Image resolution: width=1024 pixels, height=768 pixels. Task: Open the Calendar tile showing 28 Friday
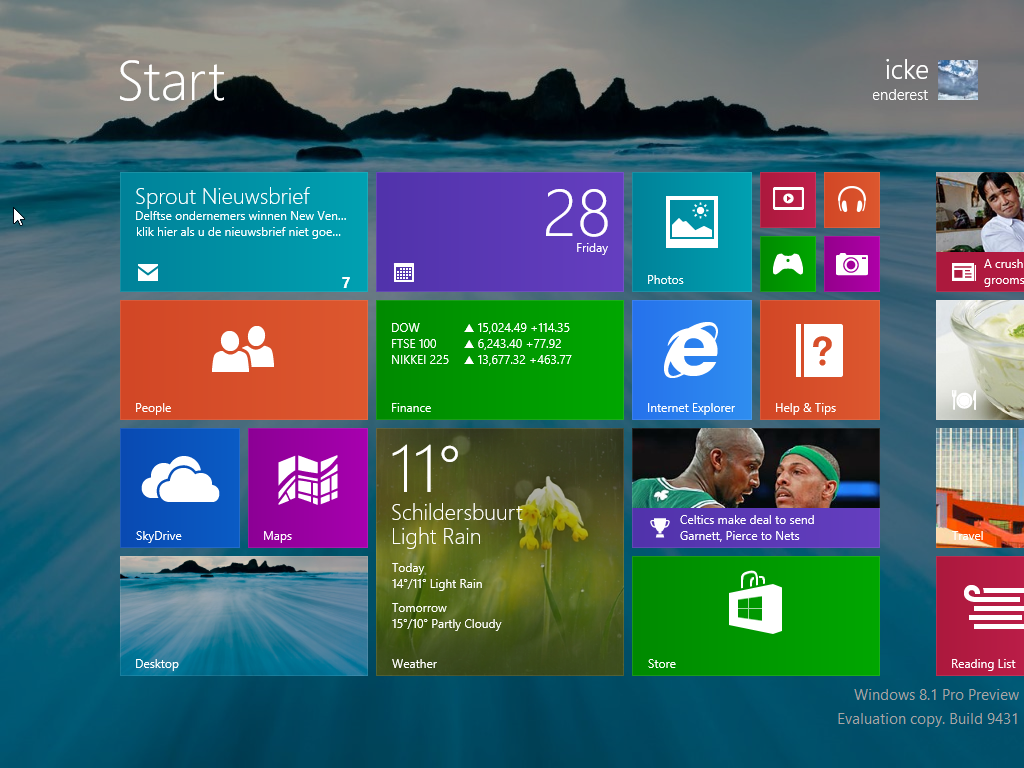pyautogui.click(x=499, y=232)
